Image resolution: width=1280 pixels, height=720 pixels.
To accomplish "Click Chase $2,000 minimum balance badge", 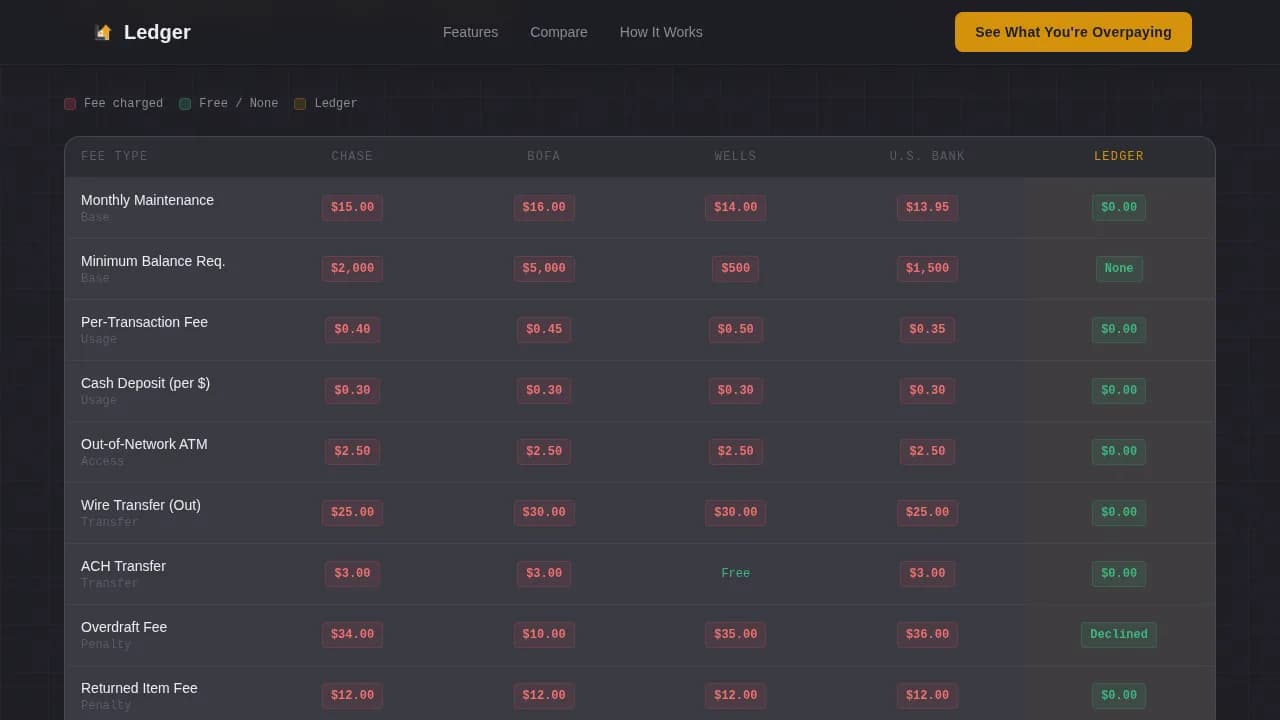I will point(352,269).
